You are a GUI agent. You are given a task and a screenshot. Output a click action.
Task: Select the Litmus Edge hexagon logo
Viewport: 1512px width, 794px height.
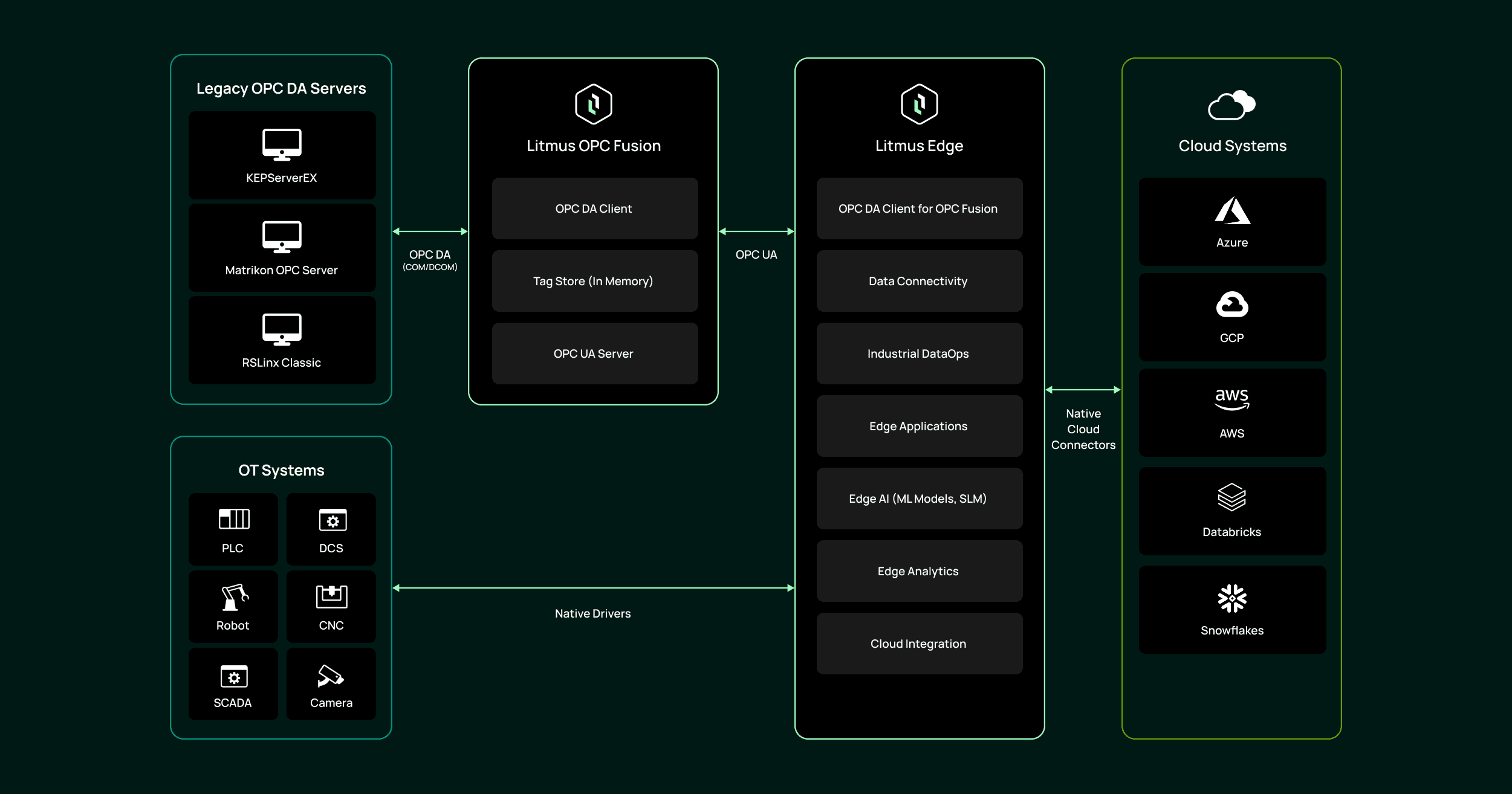point(920,104)
